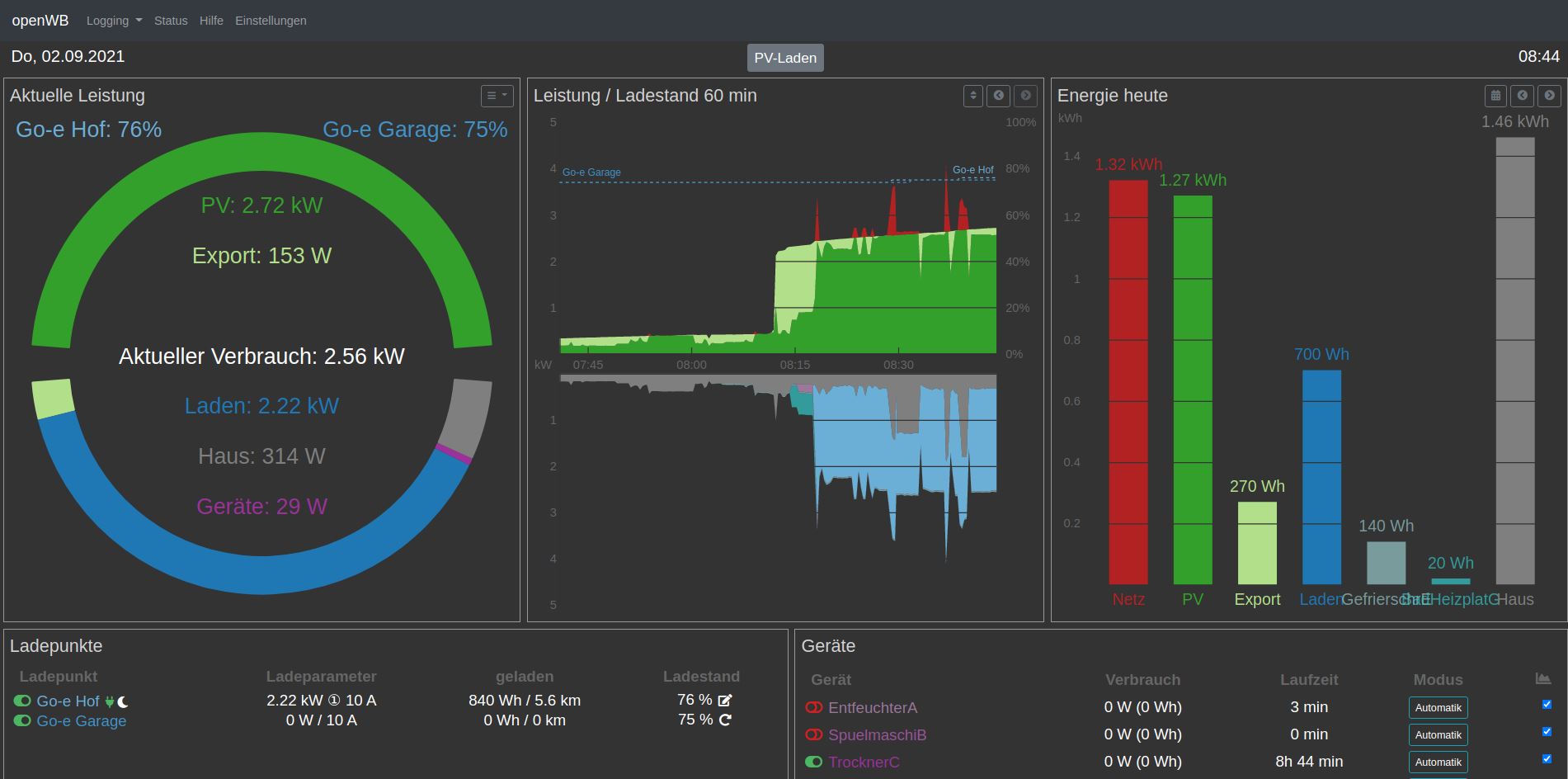Screen dimensions: 1568x779
Task: Shift Leistung graph back in time
Action: point(999,96)
